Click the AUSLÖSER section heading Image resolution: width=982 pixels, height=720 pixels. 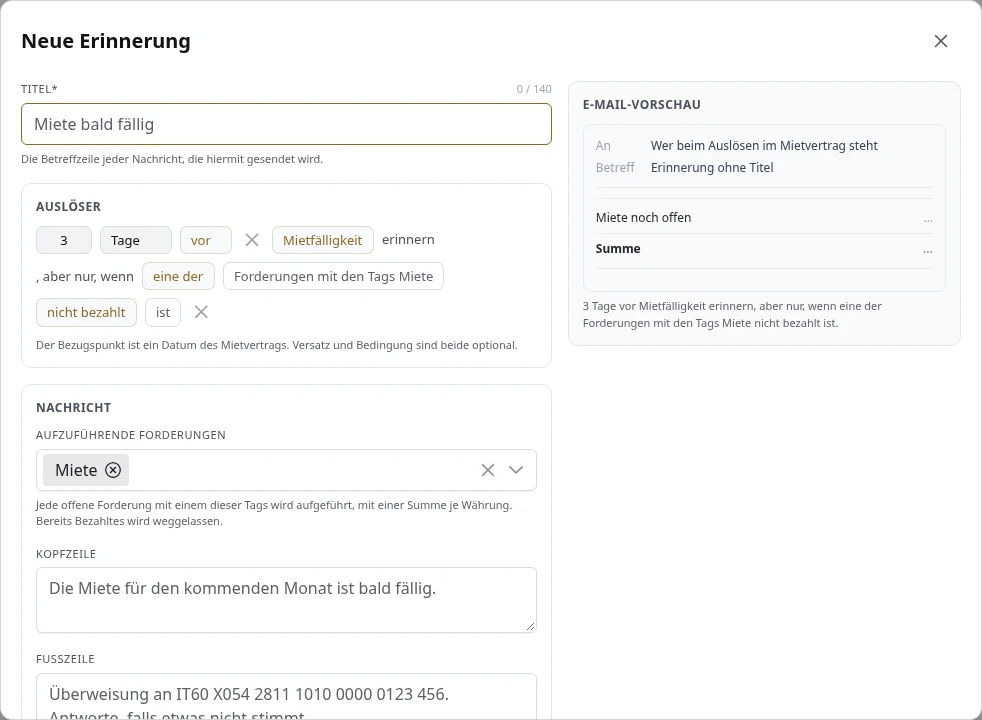click(68, 207)
